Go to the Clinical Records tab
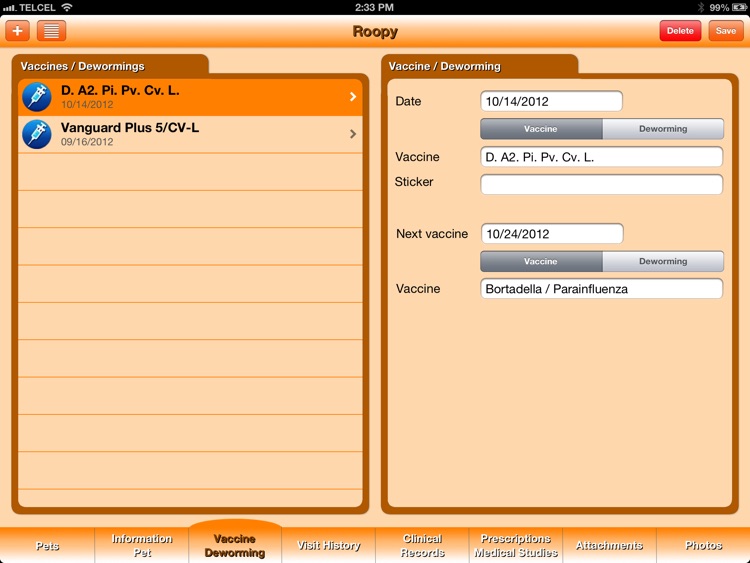The image size is (750, 563). (x=422, y=545)
